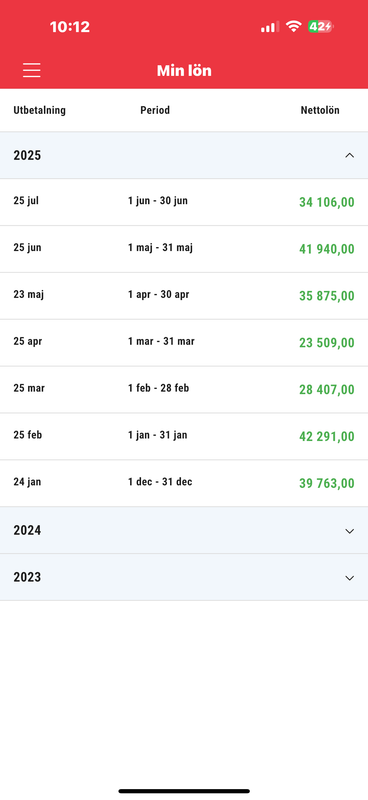Tap the Min lön page title
The width and height of the screenshot is (368, 800).
pyautogui.click(x=184, y=70)
